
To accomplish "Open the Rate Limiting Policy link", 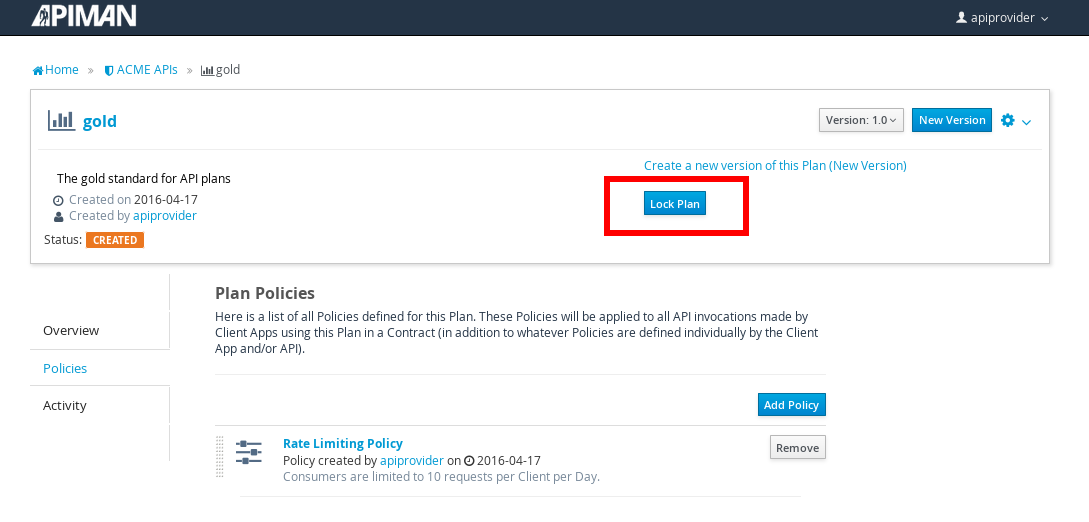I will pyautogui.click(x=343, y=443).
